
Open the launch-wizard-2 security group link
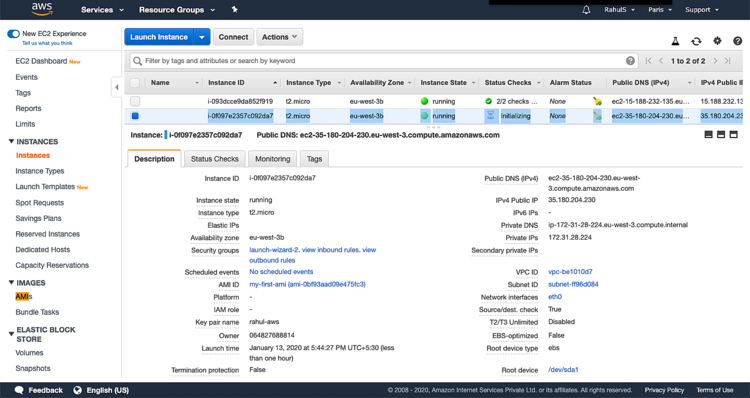point(274,250)
